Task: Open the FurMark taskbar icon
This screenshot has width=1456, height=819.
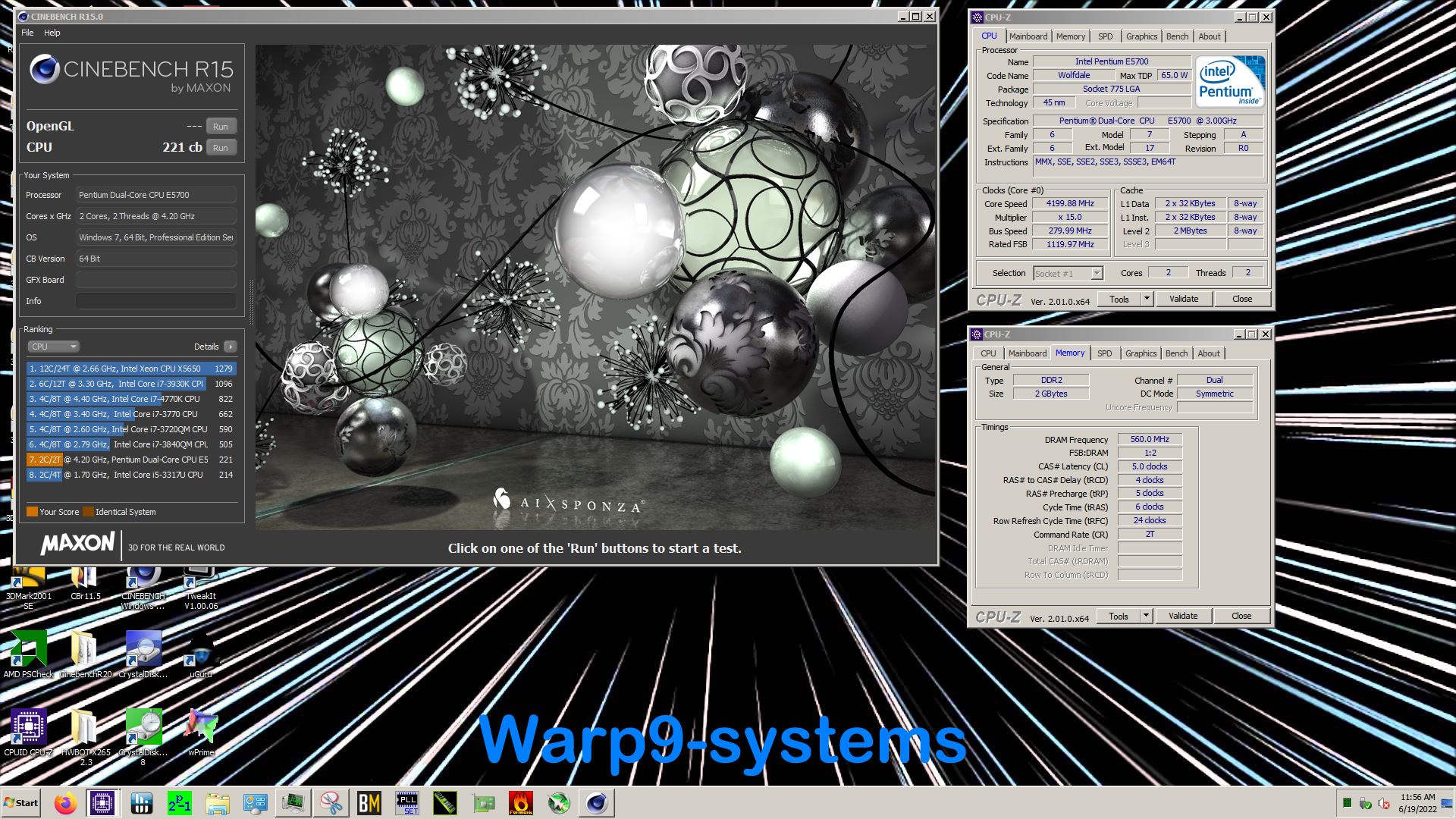Action: pos(521,802)
